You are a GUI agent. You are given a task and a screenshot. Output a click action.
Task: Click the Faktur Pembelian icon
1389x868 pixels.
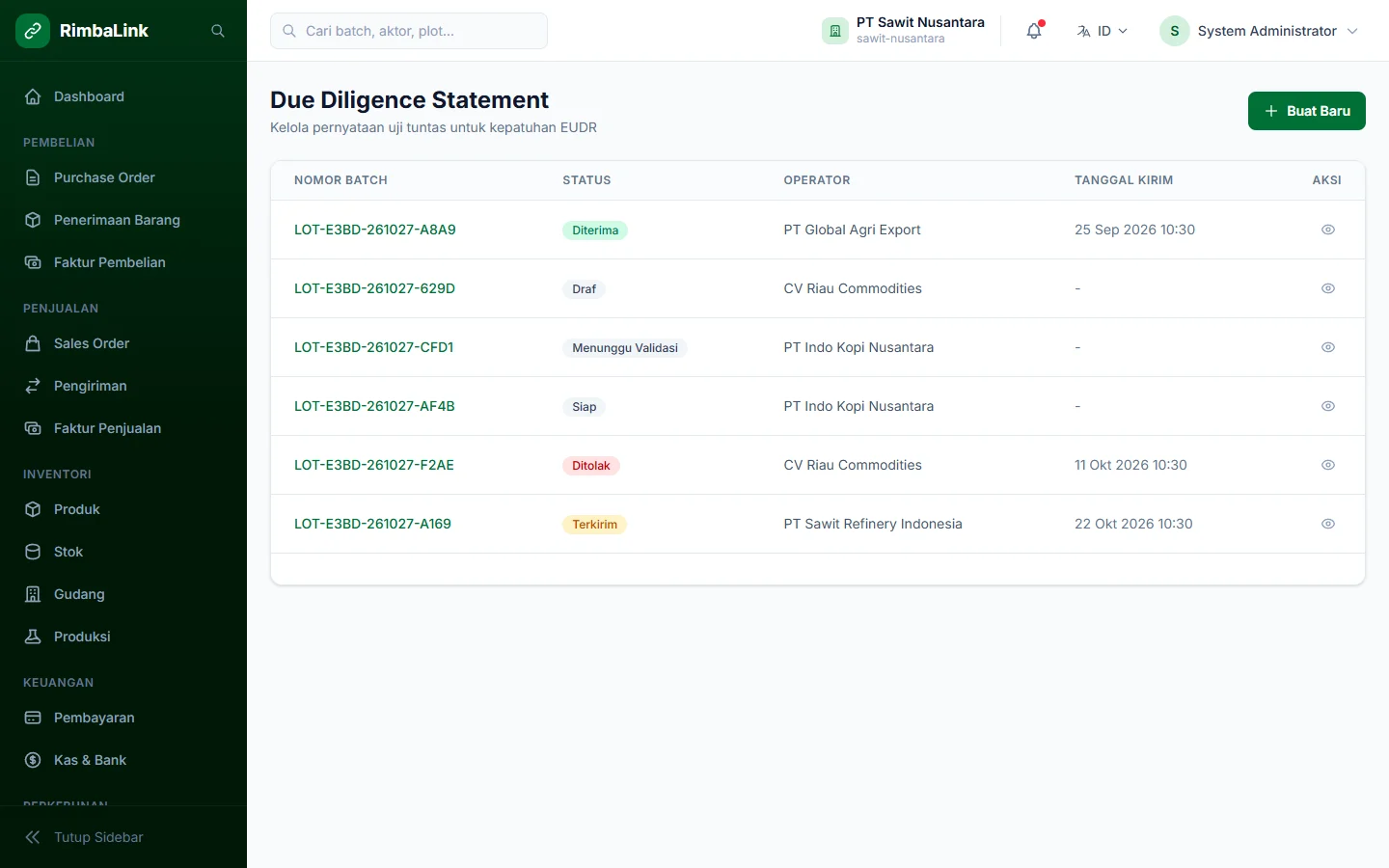(33, 262)
